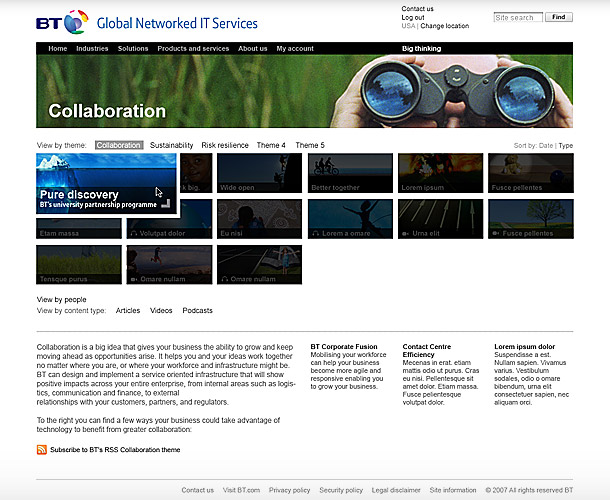Click Contact us in the footer

pyautogui.click(x=198, y=490)
